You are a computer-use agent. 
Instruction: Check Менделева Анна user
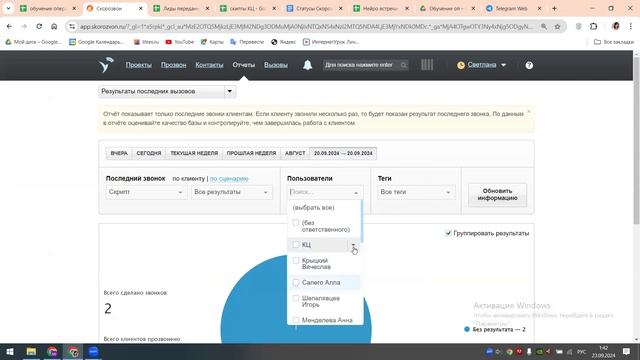point(296,320)
